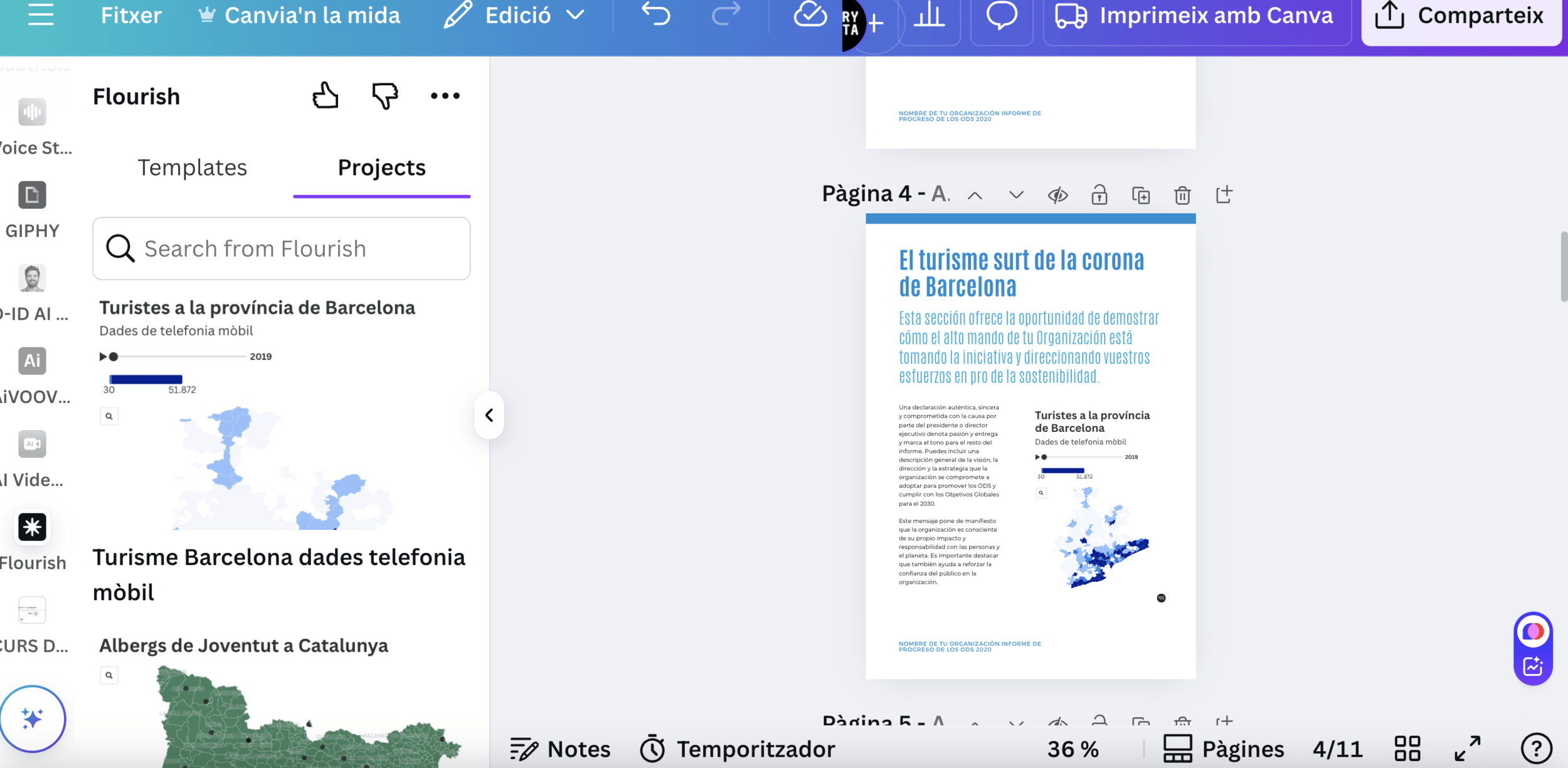Move page 4 down with chevron
Viewport: 1568px width, 768px height.
(x=1016, y=195)
